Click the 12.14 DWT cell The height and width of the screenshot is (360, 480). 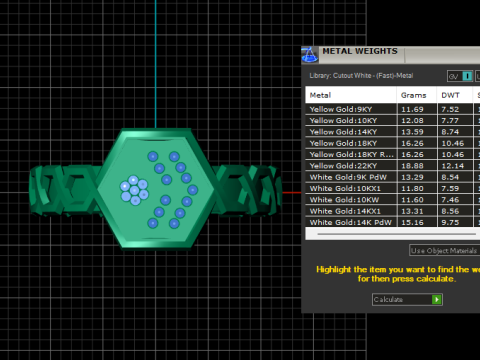point(455,166)
